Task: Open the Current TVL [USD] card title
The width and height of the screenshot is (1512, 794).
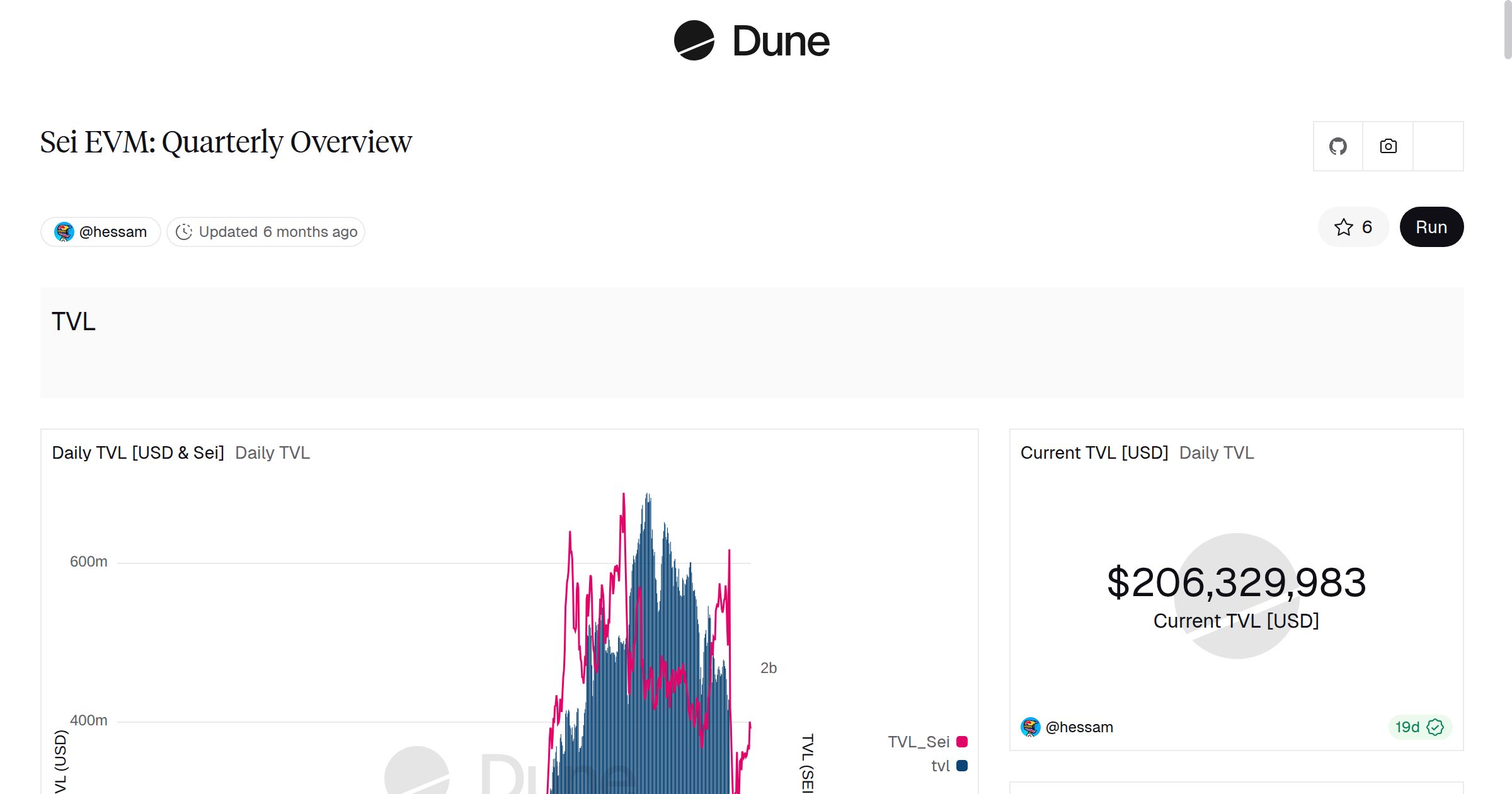Action: tap(1094, 452)
